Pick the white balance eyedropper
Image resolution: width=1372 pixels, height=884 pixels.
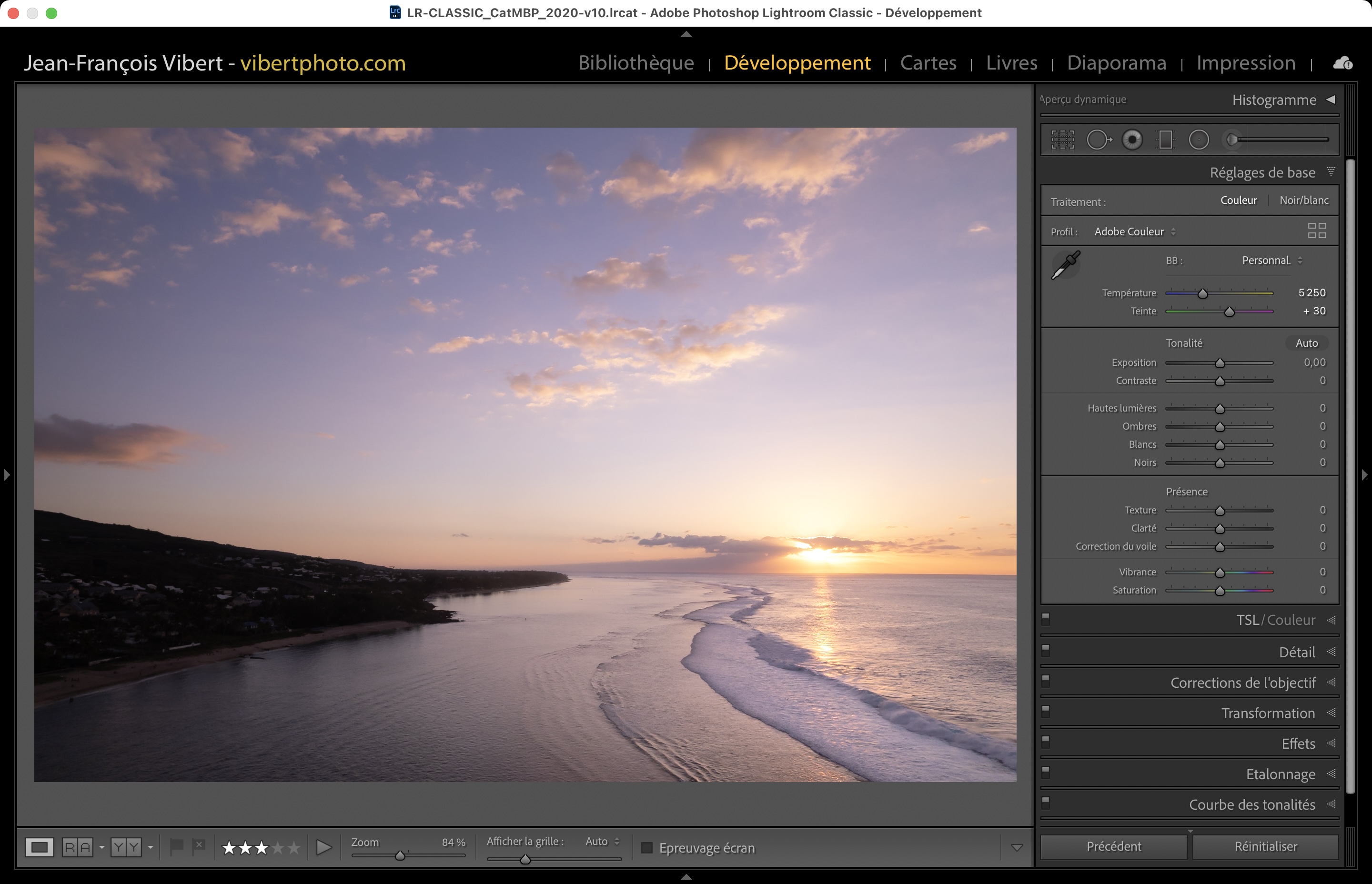point(1066,265)
